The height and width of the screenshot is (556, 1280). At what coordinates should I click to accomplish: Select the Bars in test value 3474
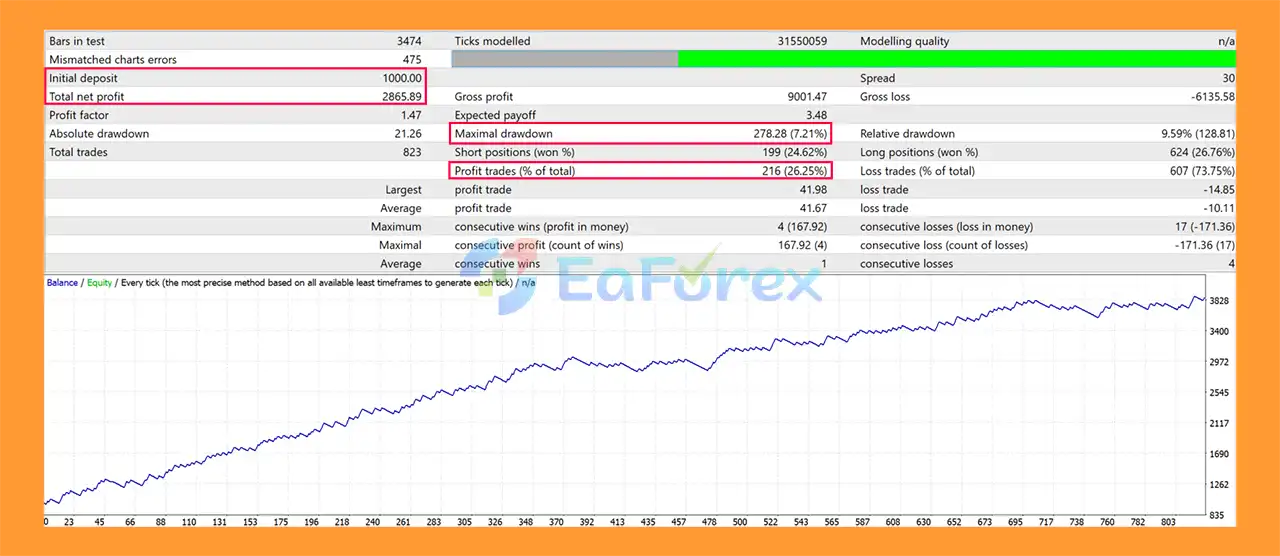click(409, 41)
